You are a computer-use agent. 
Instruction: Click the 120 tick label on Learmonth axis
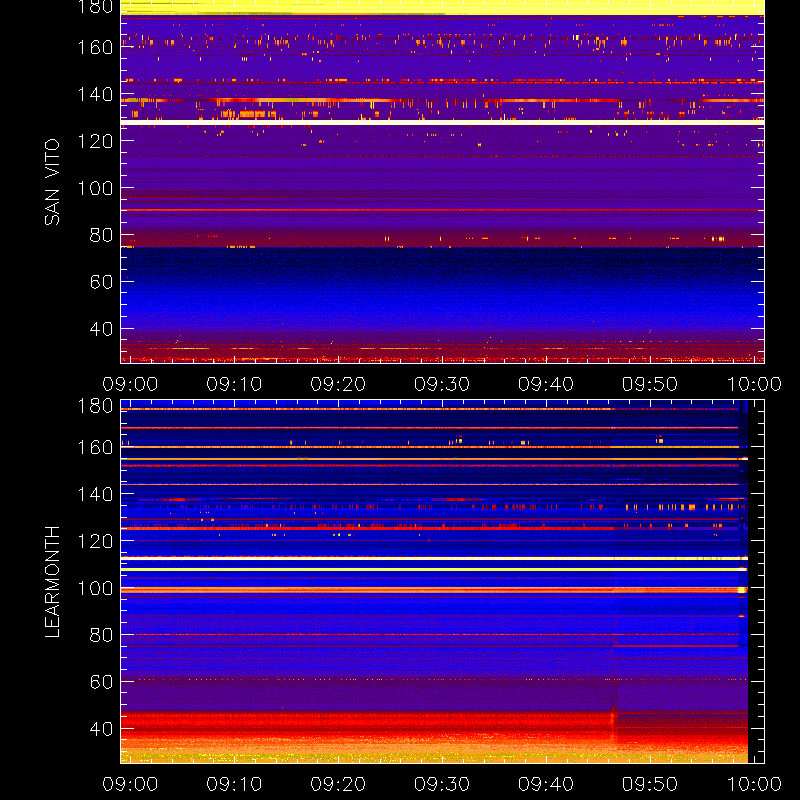[x=95, y=541]
